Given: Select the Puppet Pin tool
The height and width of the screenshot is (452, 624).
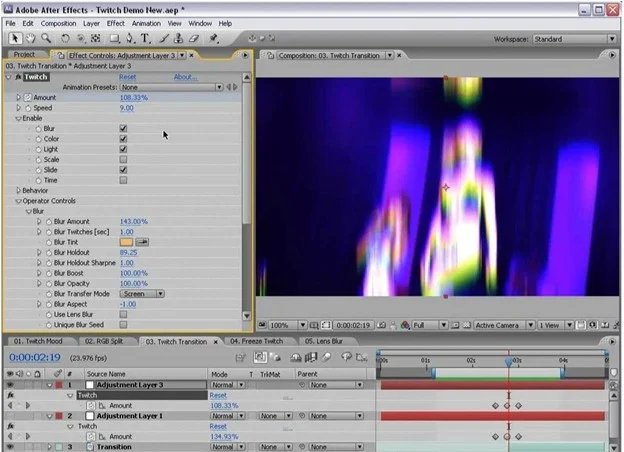Looking at the screenshot, I should click(214, 38).
